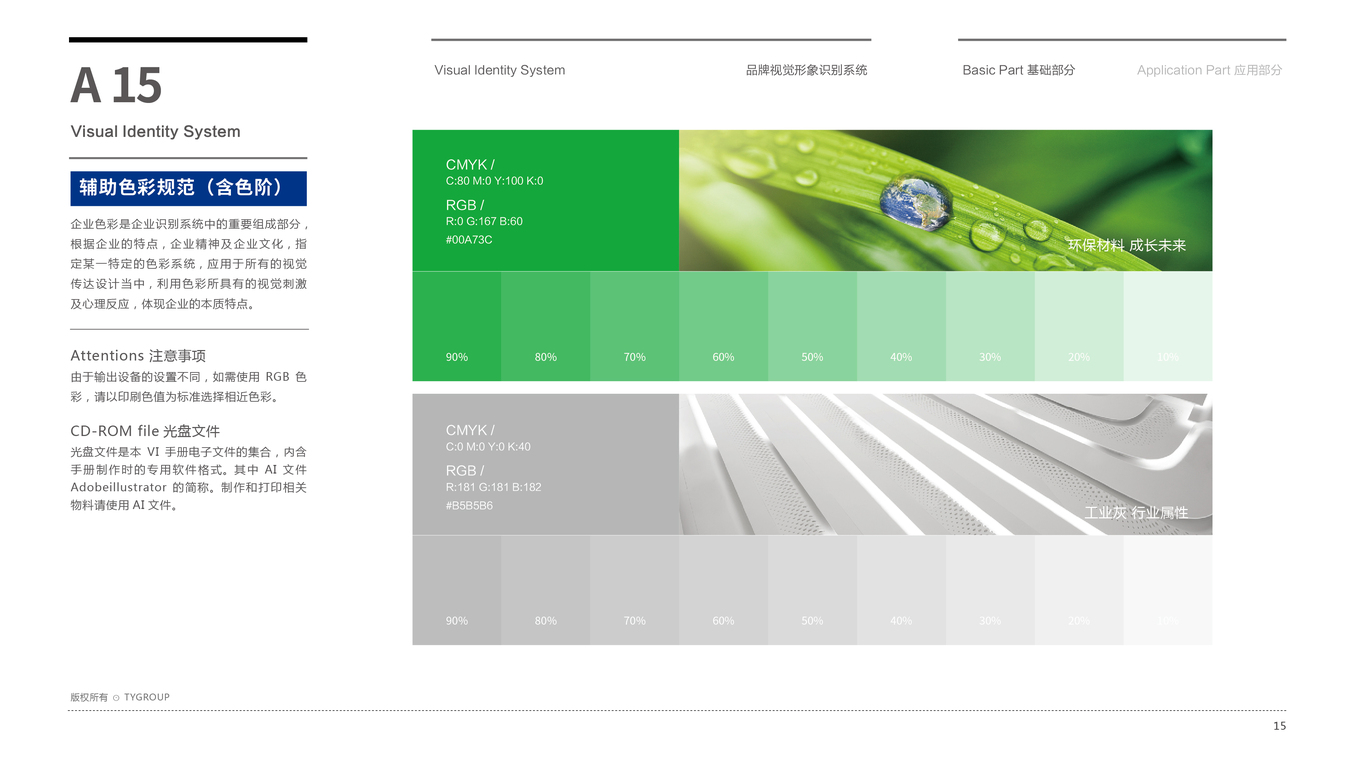Select the gray 80% tint swatch
Screen dimensions: 1366x768
tap(546, 590)
